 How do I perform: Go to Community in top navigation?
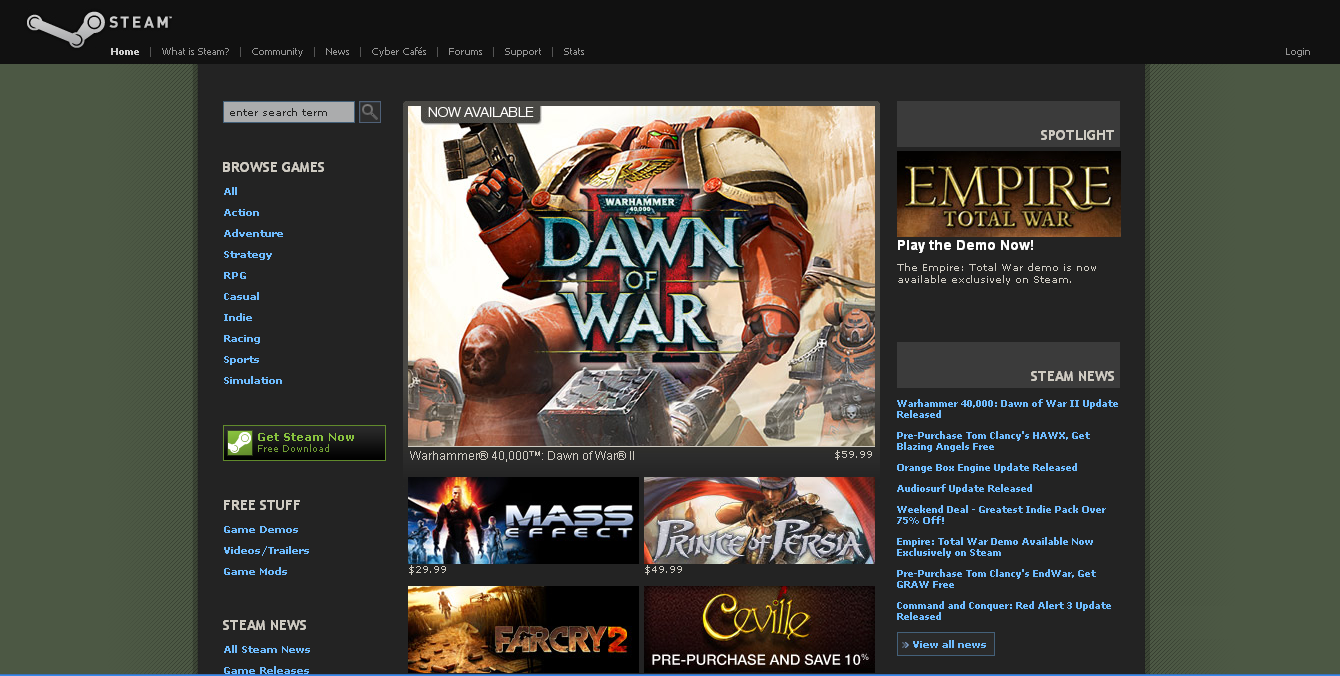277,52
